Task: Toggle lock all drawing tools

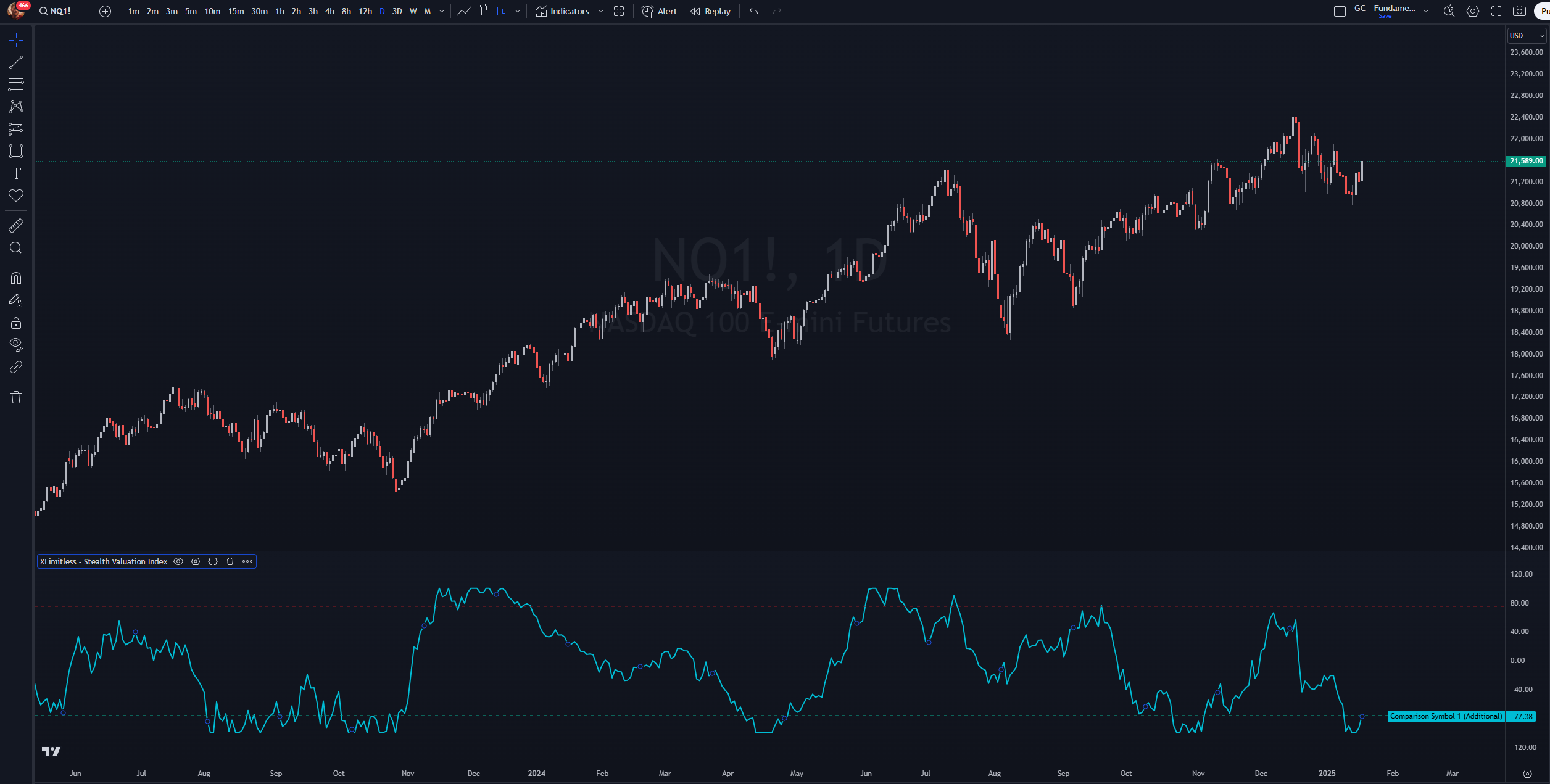Action: click(x=16, y=323)
